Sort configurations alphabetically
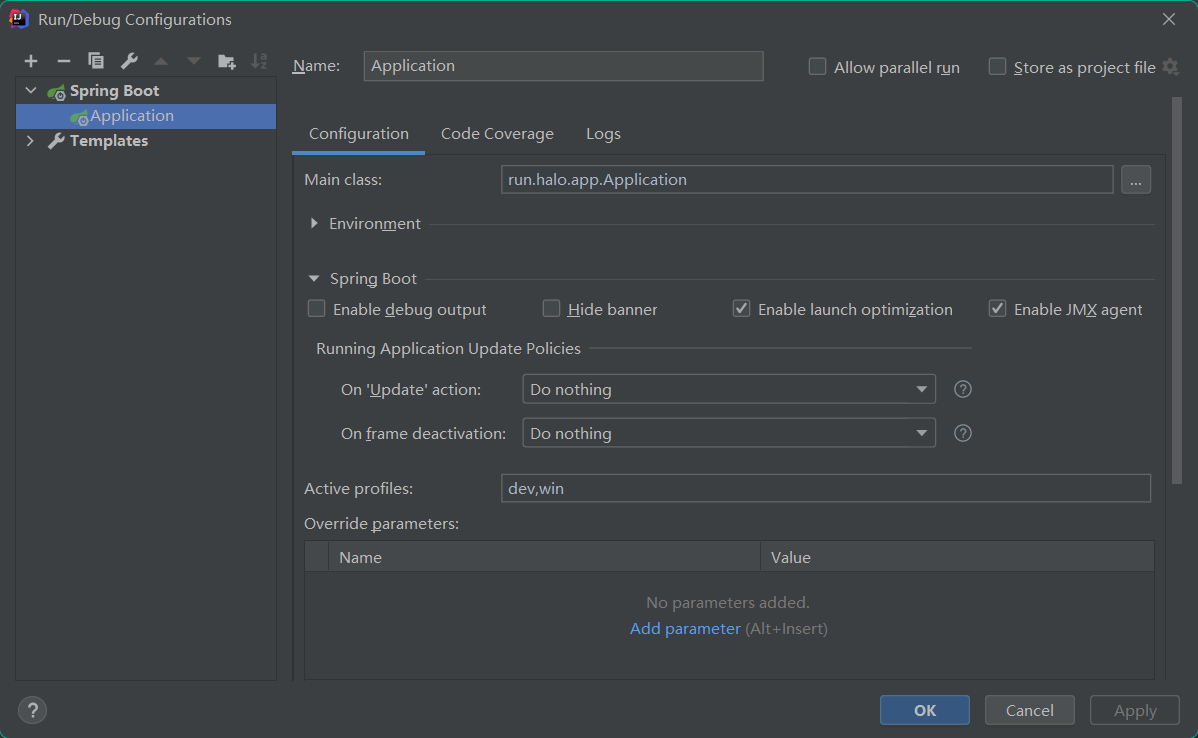The image size is (1198, 738). 259,60
